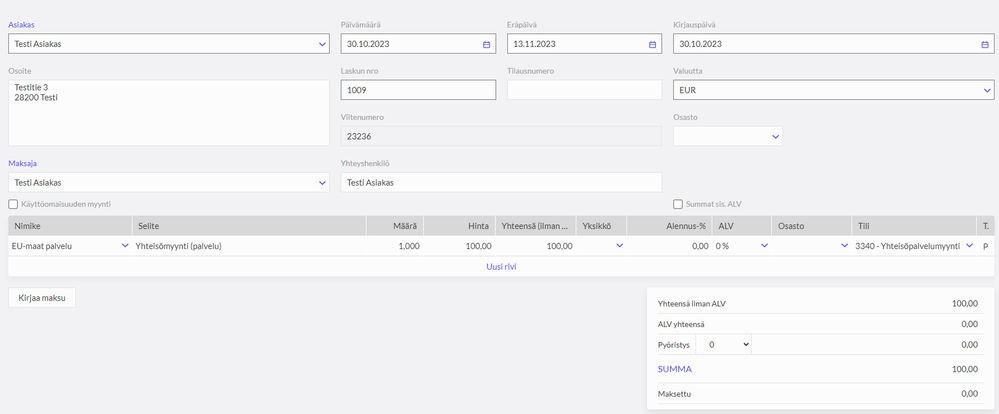Image resolution: width=999 pixels, height=414 pixels.
Task: Open ALV 0 % dropdown in row
Action: coord(764,246)
